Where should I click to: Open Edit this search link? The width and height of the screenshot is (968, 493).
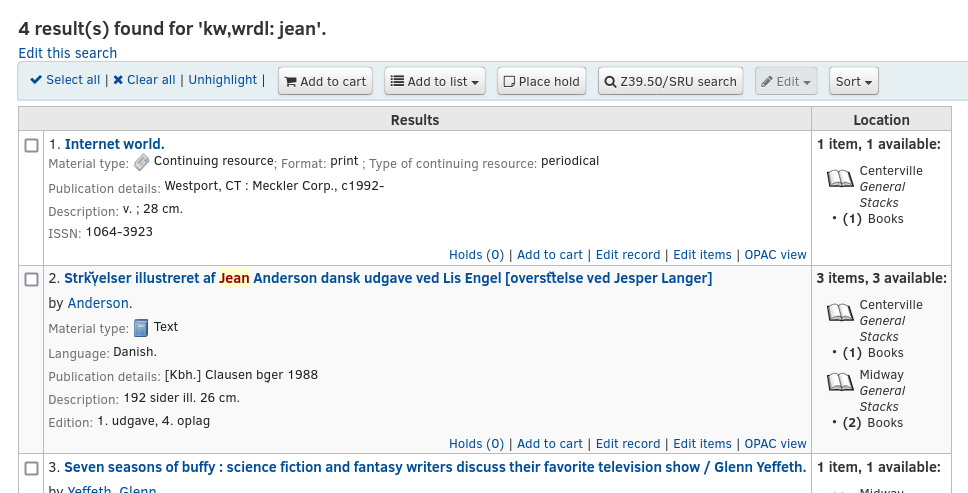click(68, 53)
